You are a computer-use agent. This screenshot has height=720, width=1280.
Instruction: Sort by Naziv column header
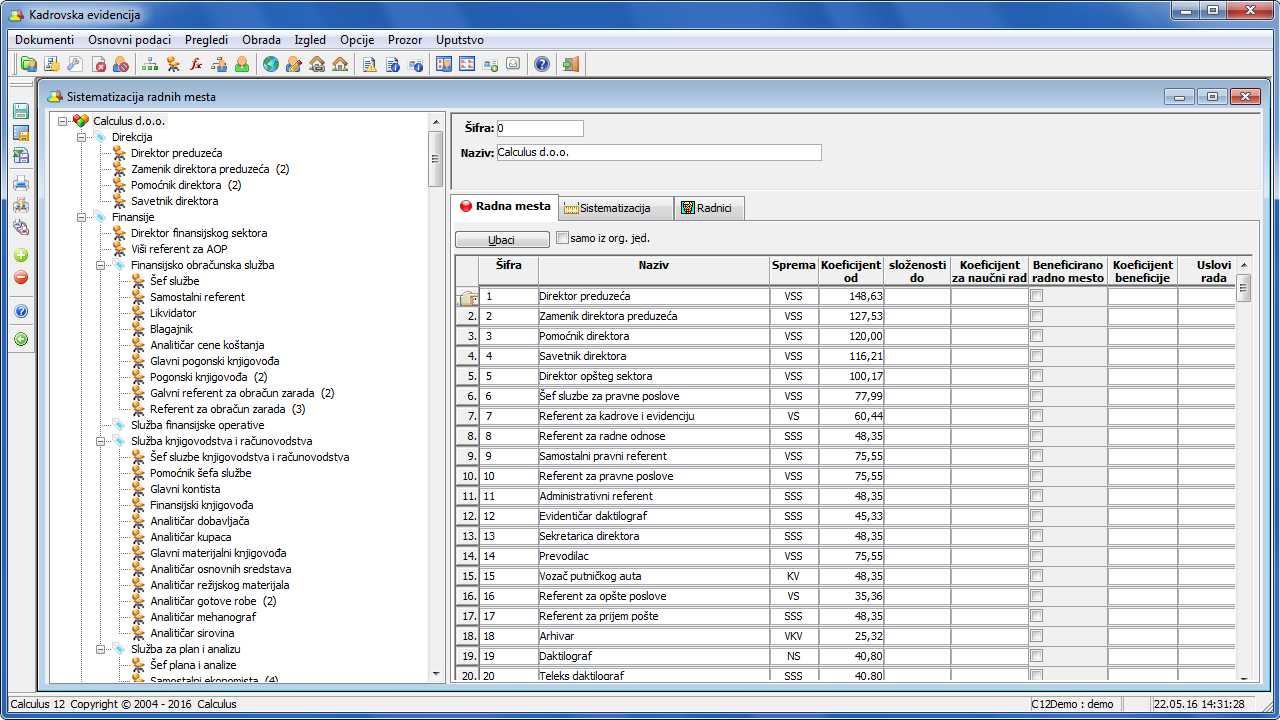click(654, 271)
